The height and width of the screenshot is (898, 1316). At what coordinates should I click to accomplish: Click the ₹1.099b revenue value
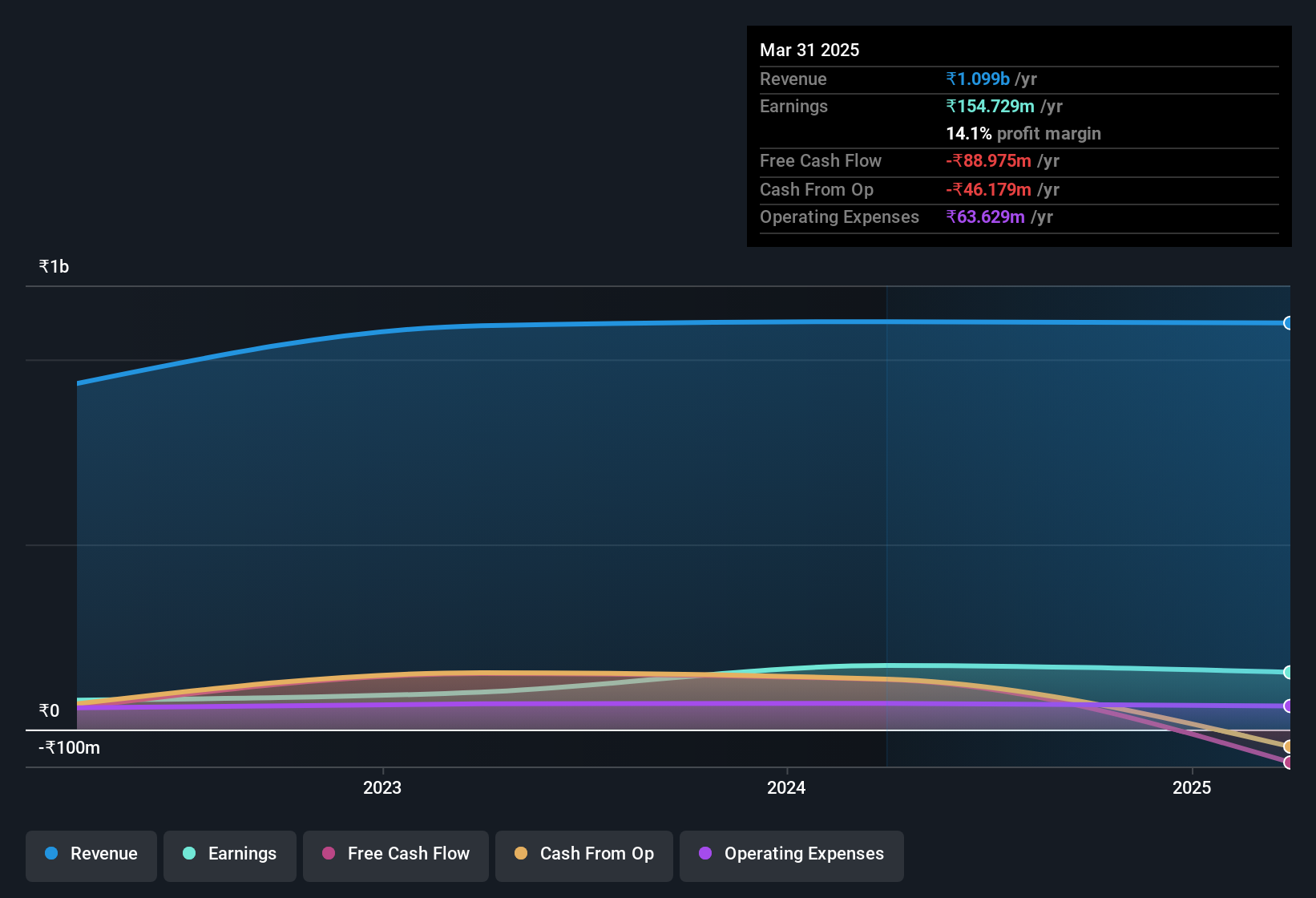[x=978, y=79]
